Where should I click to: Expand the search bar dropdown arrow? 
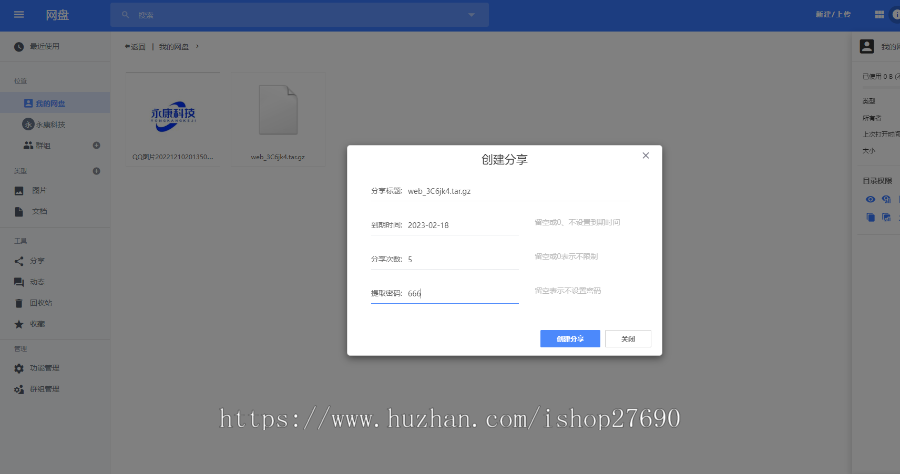[x=471, y=15]
